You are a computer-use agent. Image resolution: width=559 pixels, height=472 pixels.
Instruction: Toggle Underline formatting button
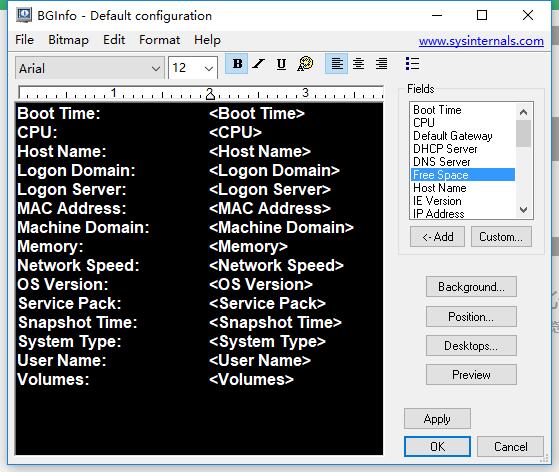[281, 64]
